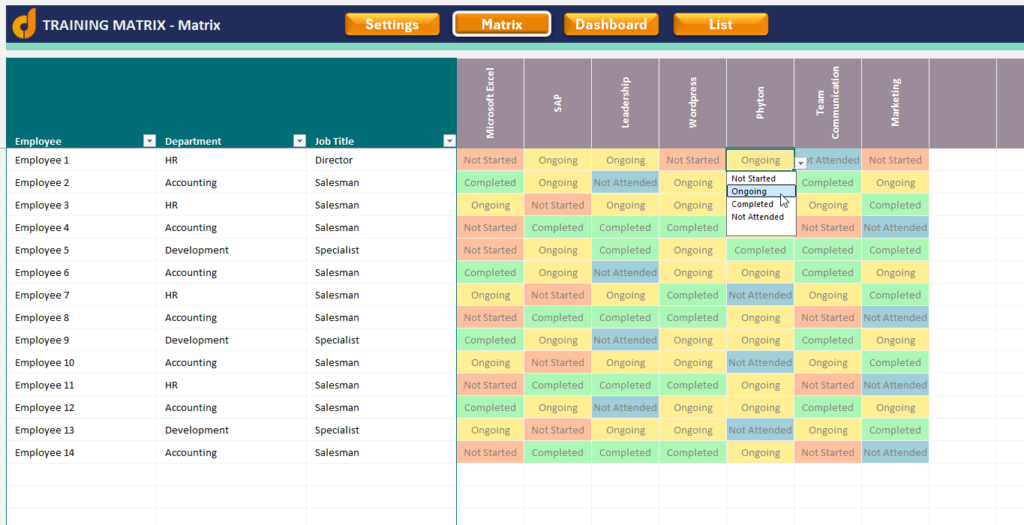Go to the Dashboard page

[611, 25]
